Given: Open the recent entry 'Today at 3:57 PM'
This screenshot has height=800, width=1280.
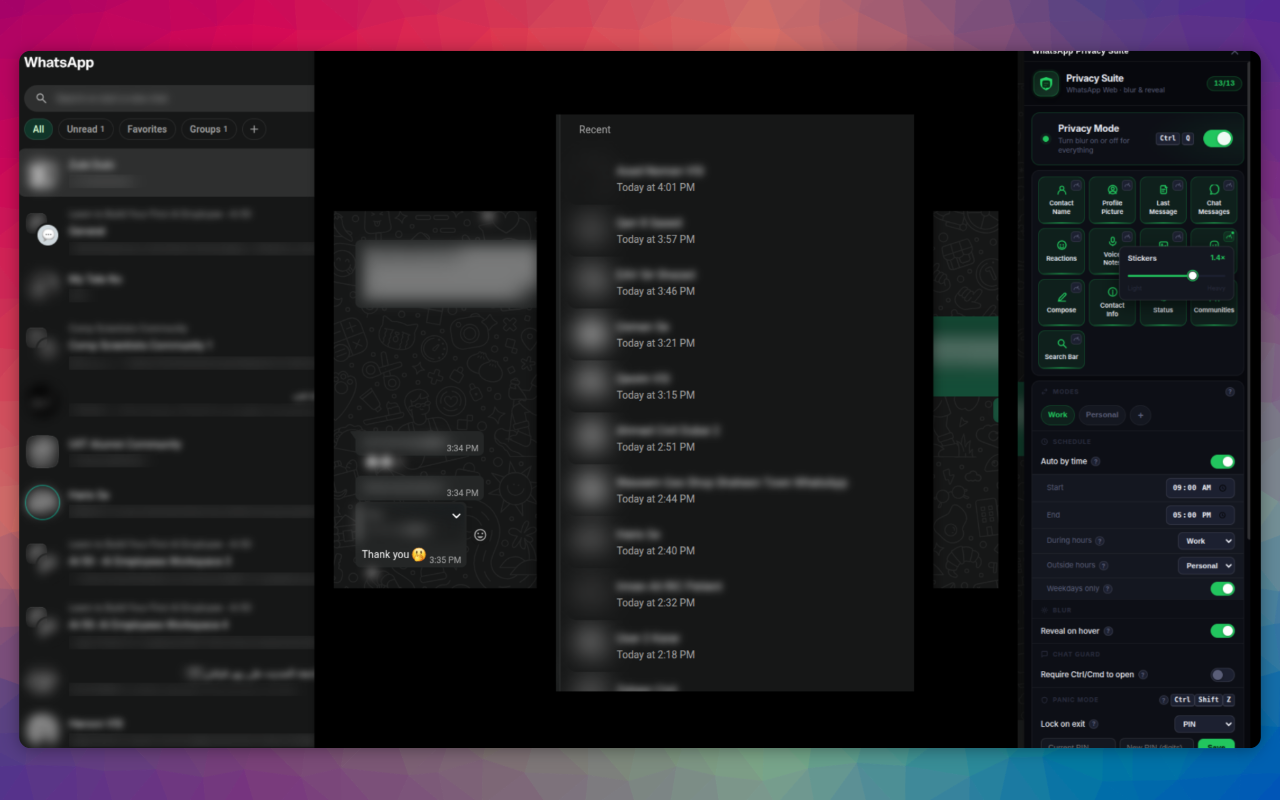Looking at the screenshot, I should (x=735, y=231).
